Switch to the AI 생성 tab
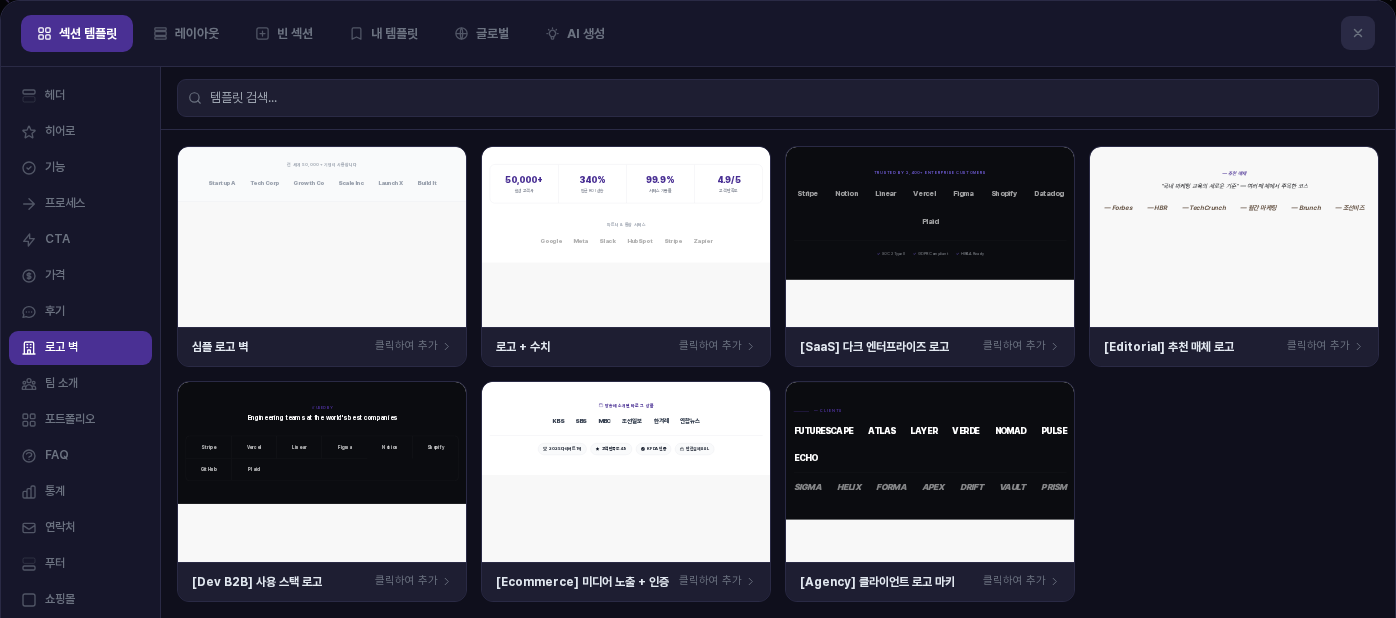 [575, 34]
